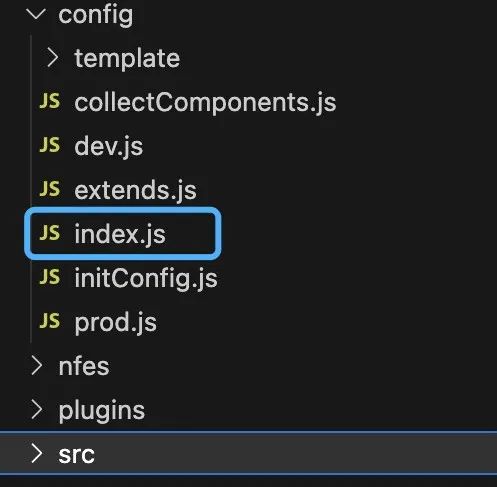The image size is (497, 487).
Task: Click the JS icon beside extends.js
Action: point(50,189)
